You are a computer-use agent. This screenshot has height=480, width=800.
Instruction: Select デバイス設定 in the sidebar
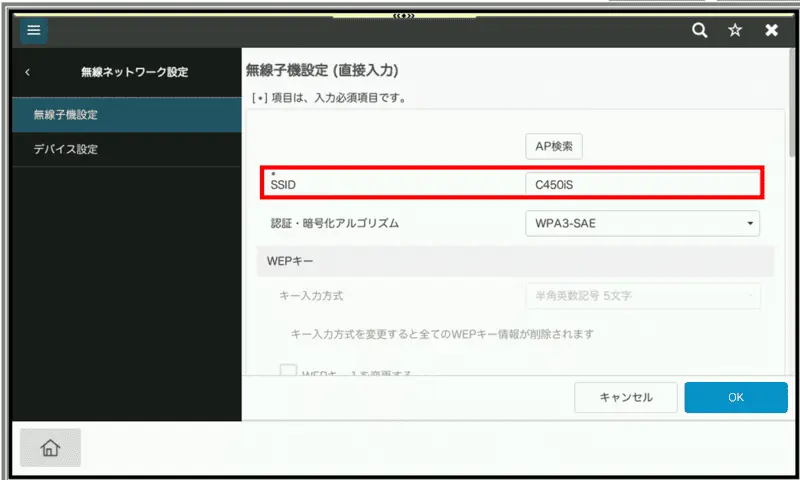click(127, 149)
